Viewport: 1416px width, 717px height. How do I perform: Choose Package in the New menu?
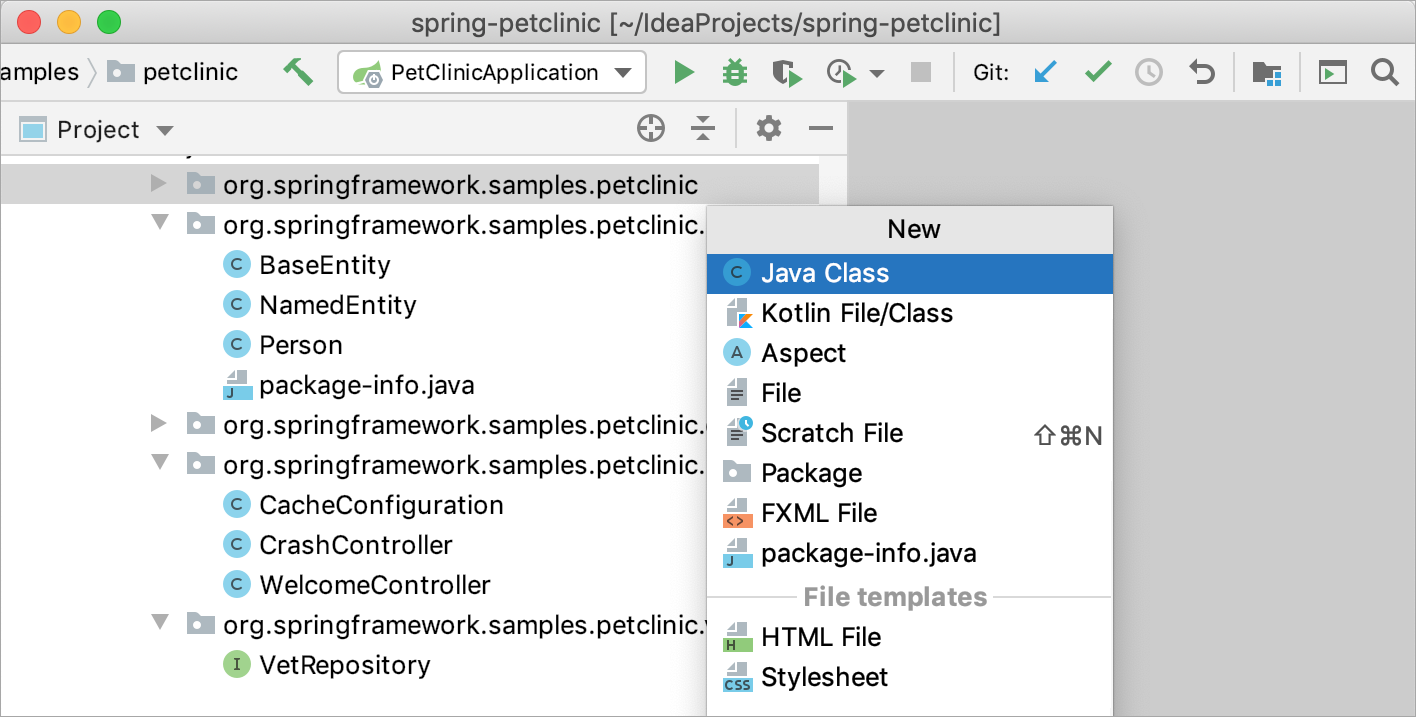coord(910,473)
